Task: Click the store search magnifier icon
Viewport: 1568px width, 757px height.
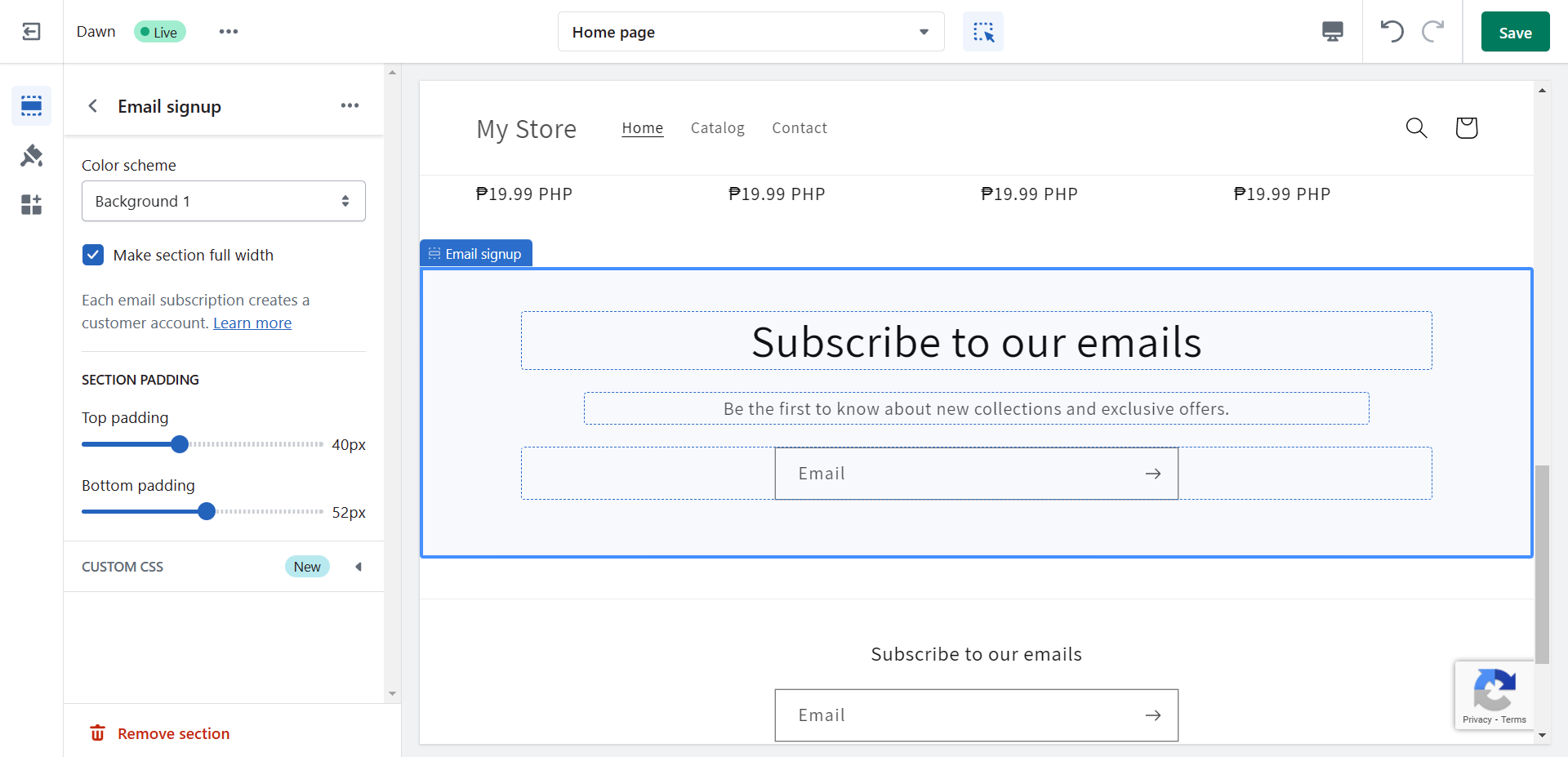Action: tap(1416, 127)
